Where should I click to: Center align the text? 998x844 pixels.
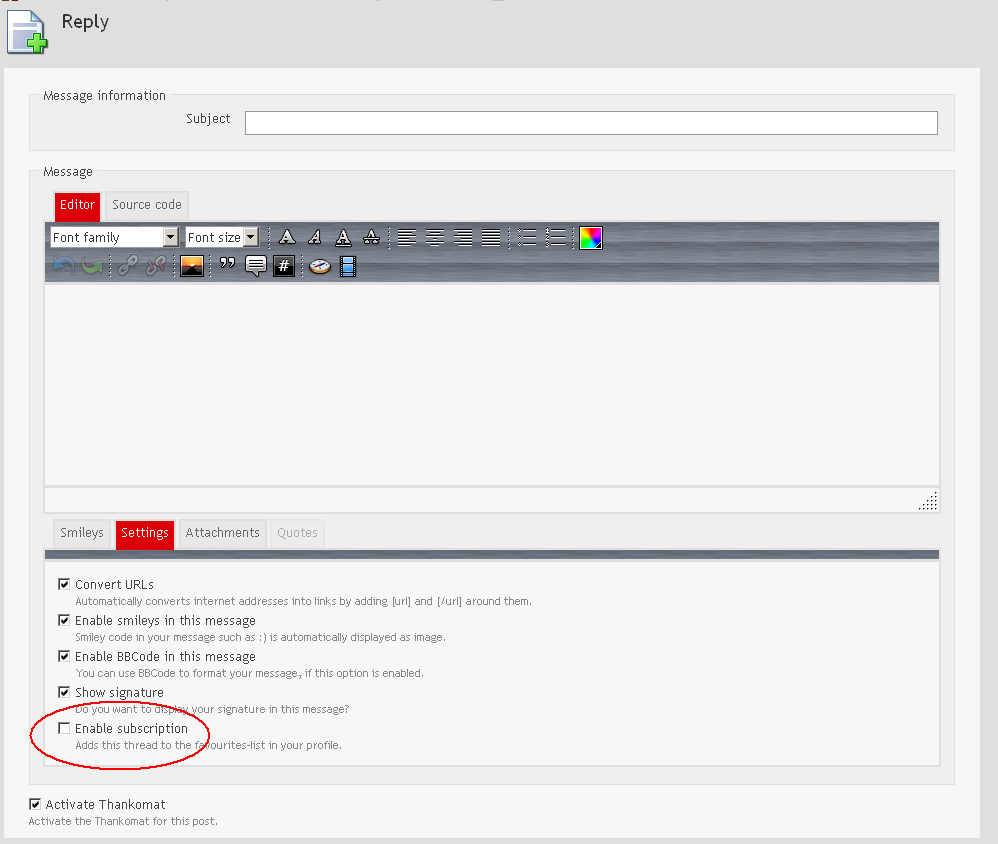(x=435, y=237)
